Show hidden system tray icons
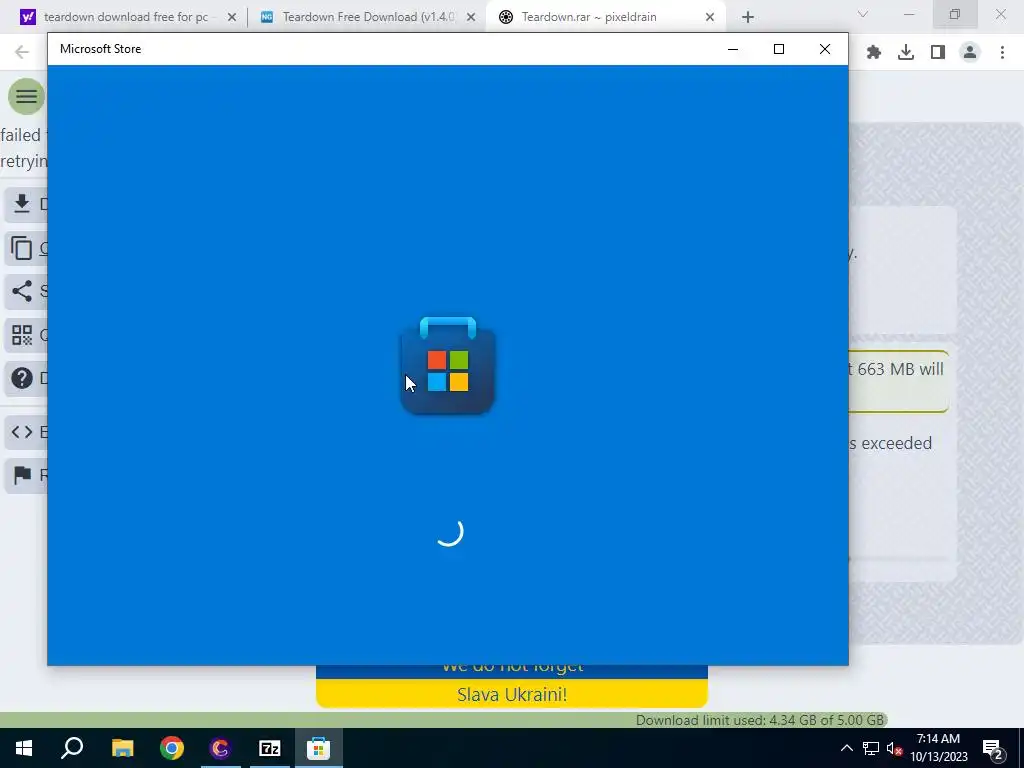This screenshot has height=768, width=1024. click(846, 748)
